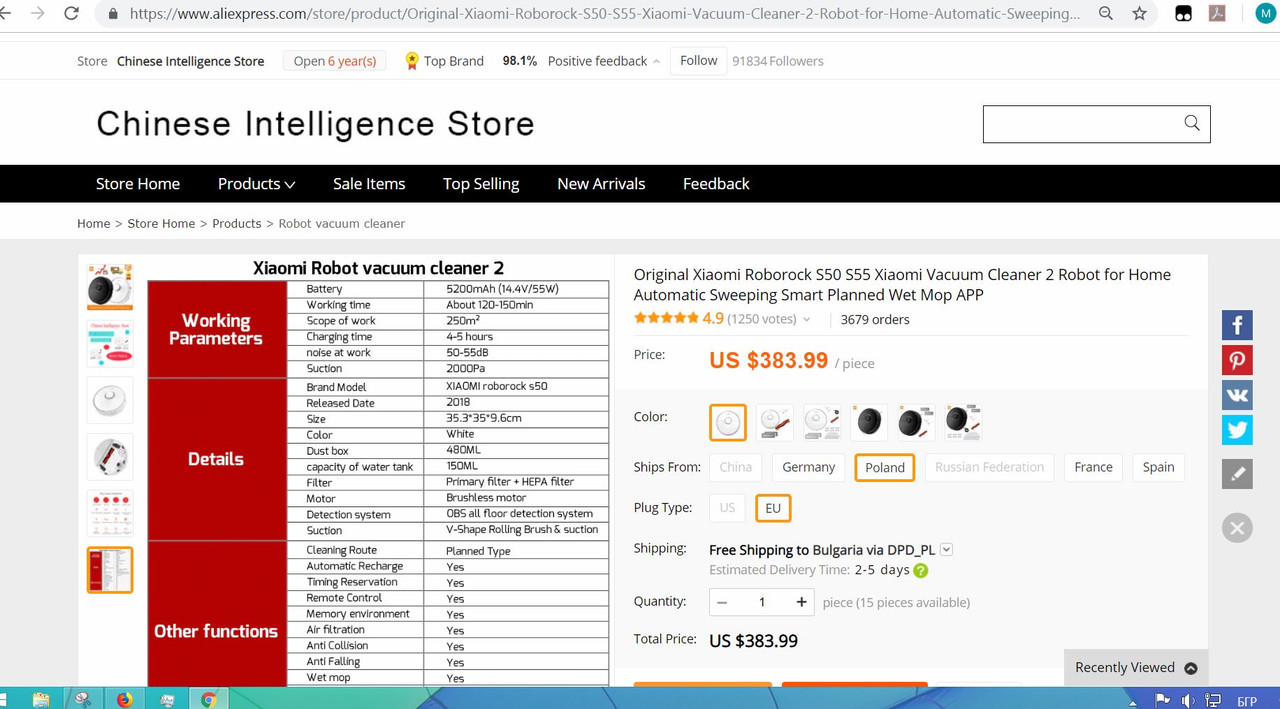Choose the US plug type

727,508
